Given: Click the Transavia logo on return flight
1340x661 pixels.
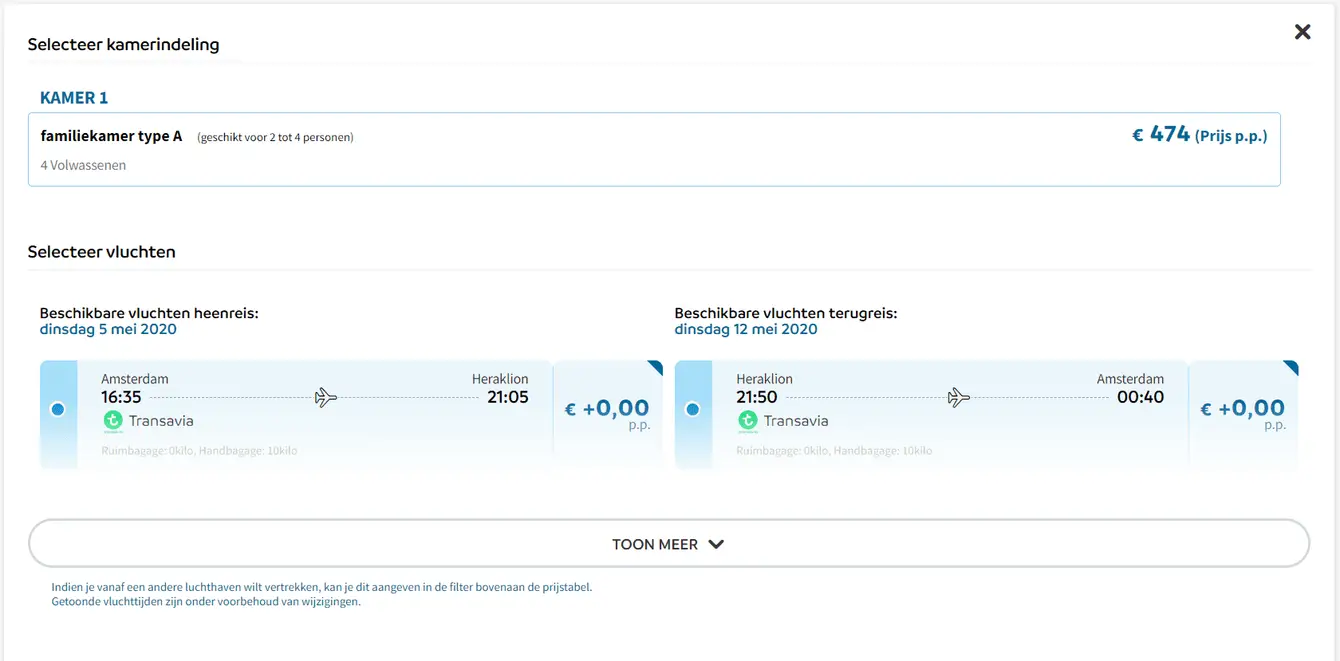Looking at the screenshot, I should (x=748, y=421).
